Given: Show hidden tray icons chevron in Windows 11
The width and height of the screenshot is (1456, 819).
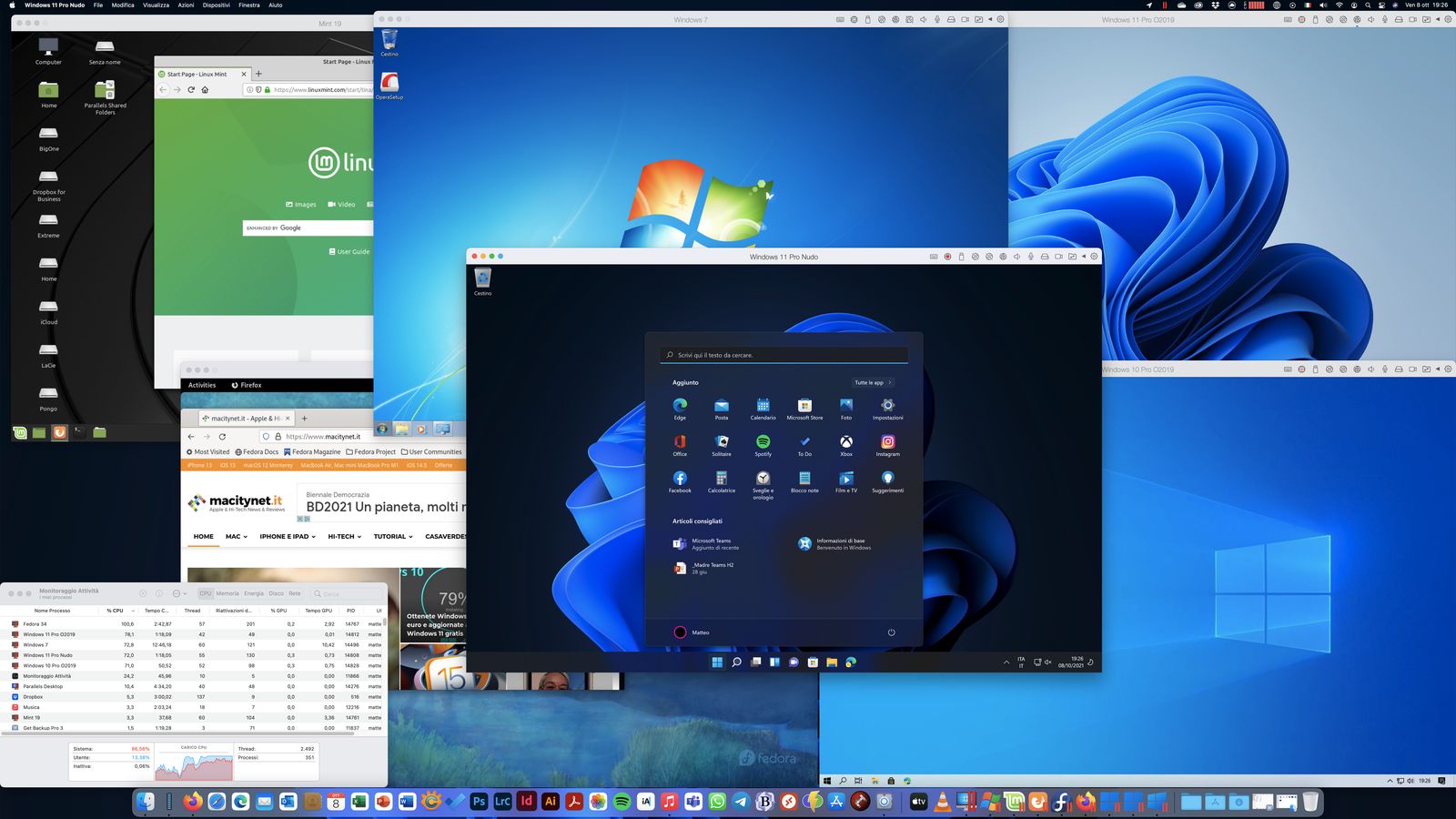Looking at the screenshot, I should pyautogui.click(x=1006, y=662).
